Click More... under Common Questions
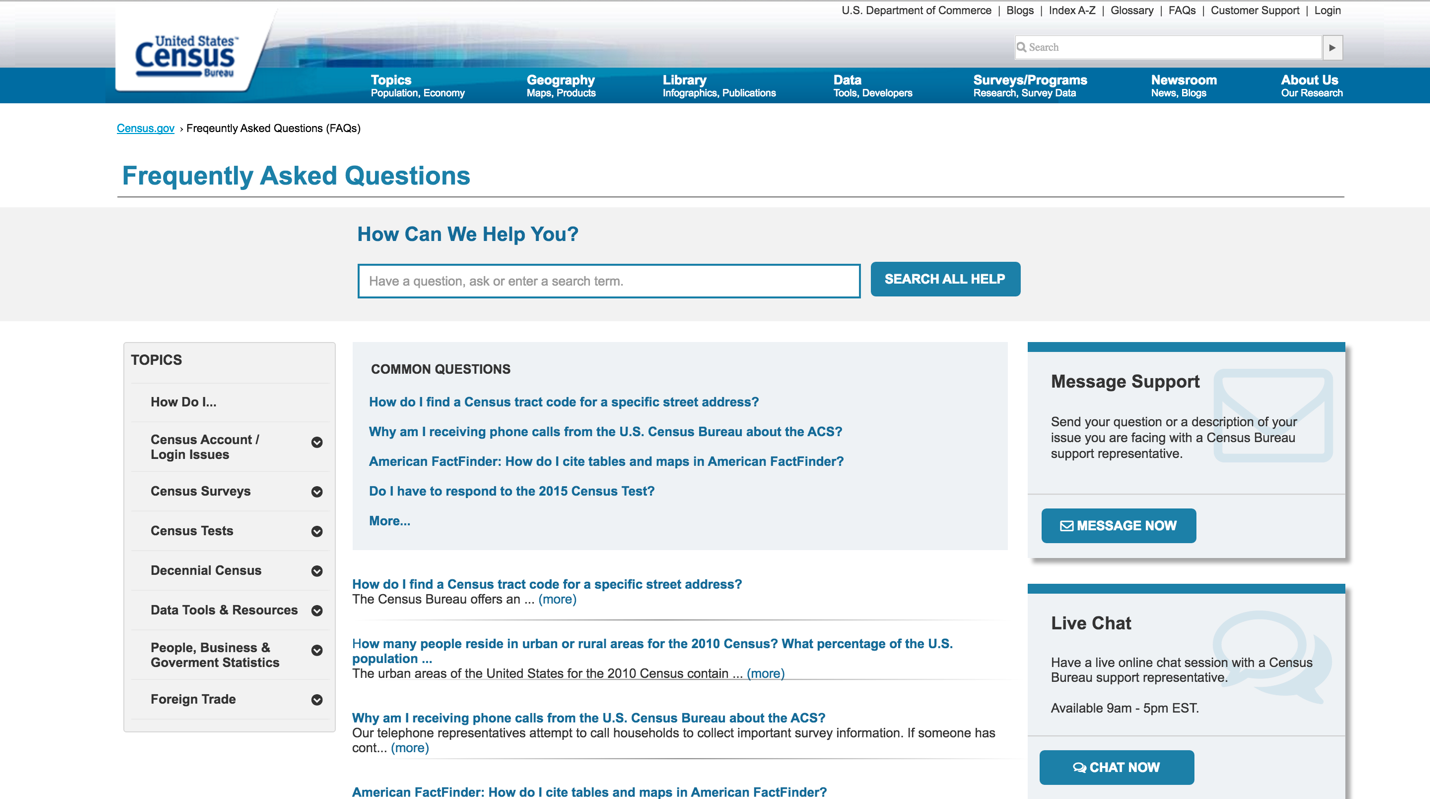 coord(390,521)
